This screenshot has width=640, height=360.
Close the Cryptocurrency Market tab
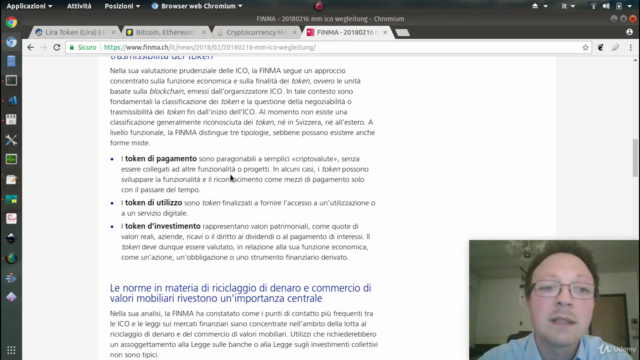click(x=294, y=32)
